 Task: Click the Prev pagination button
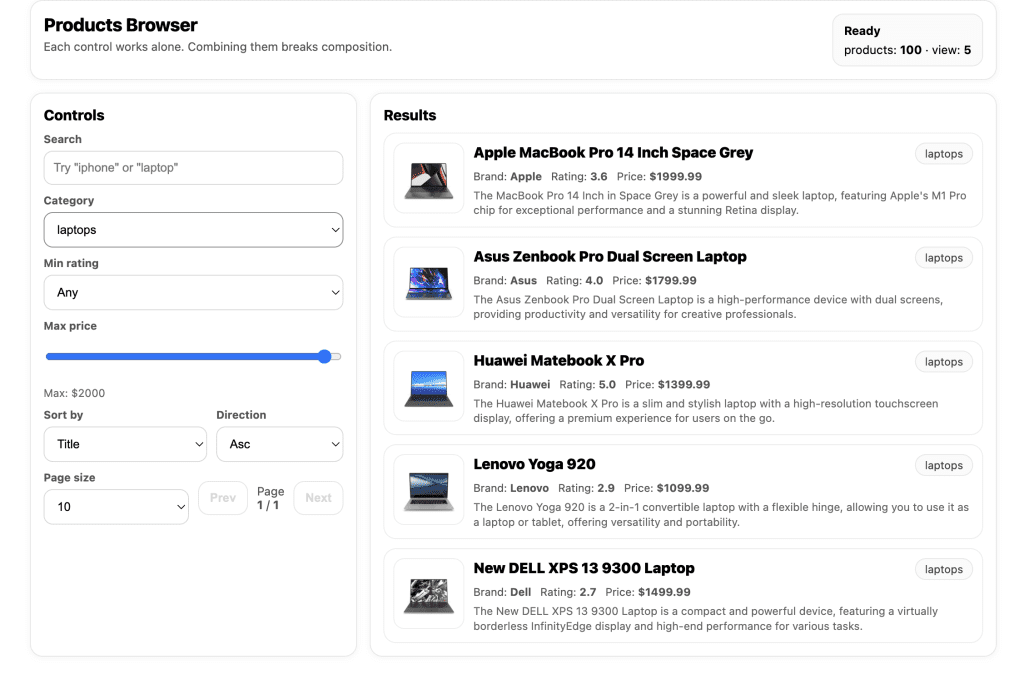point(222,497)
